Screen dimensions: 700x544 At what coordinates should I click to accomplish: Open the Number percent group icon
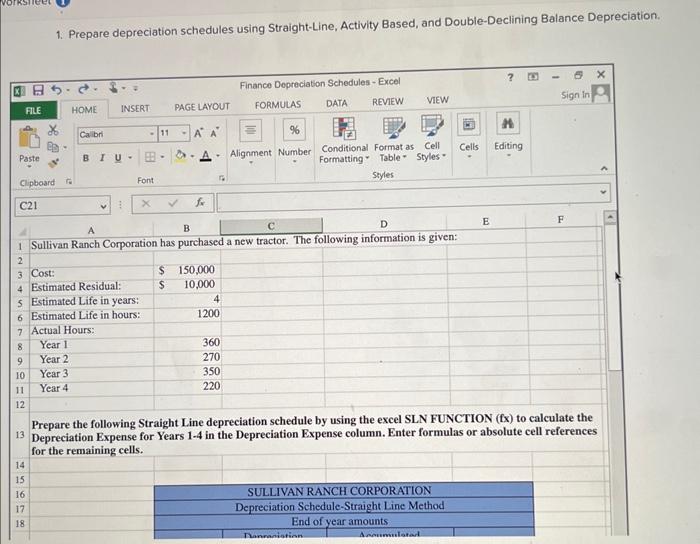point(294,130)
